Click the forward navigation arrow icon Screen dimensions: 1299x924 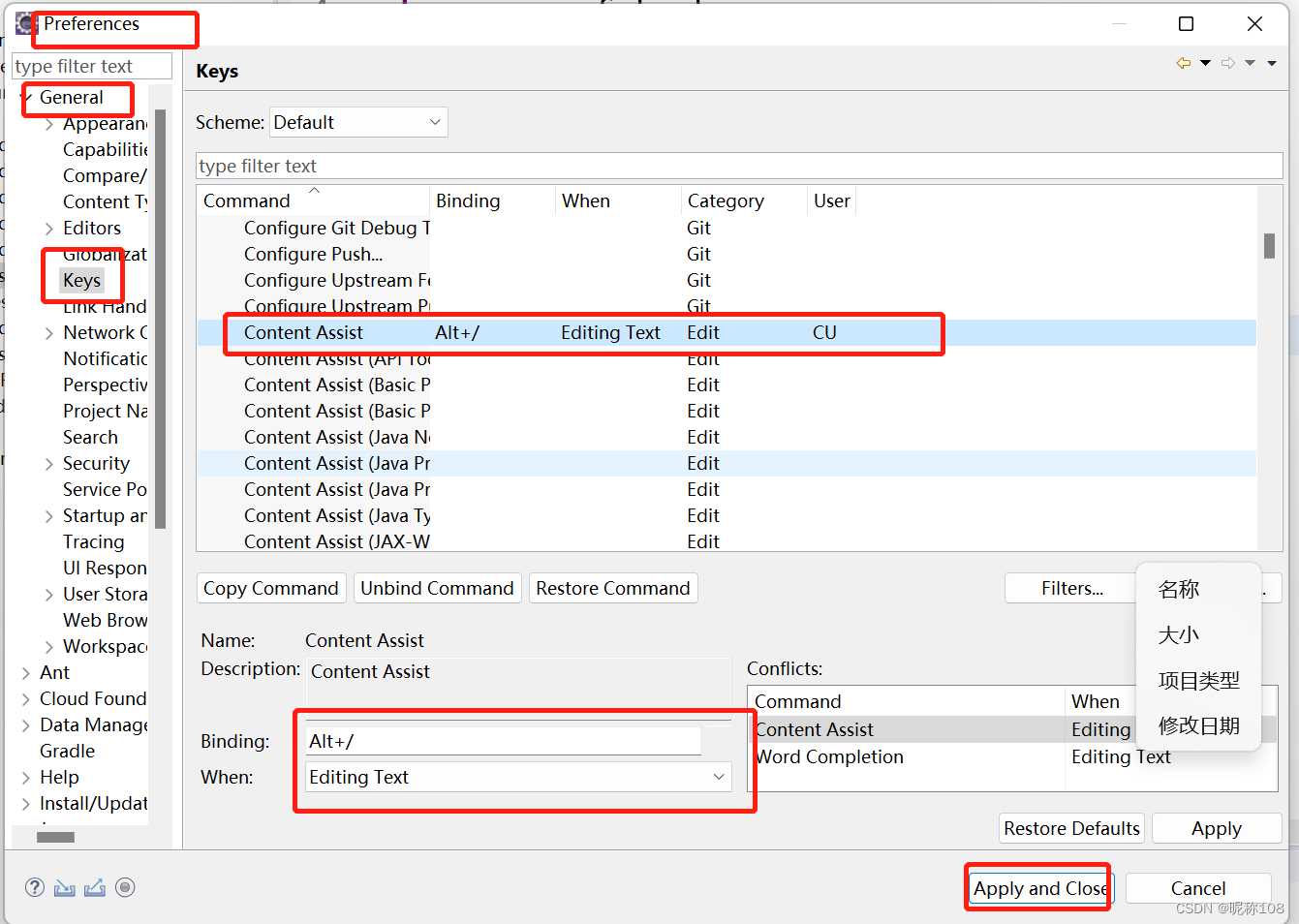tap(1226, 62)
